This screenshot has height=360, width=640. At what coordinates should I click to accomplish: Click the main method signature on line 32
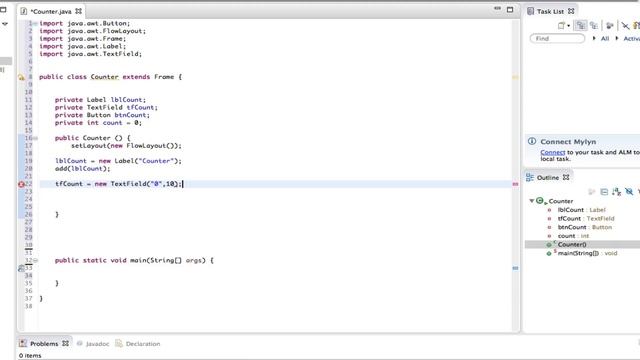pyautogui.click(x=134, y=260)
